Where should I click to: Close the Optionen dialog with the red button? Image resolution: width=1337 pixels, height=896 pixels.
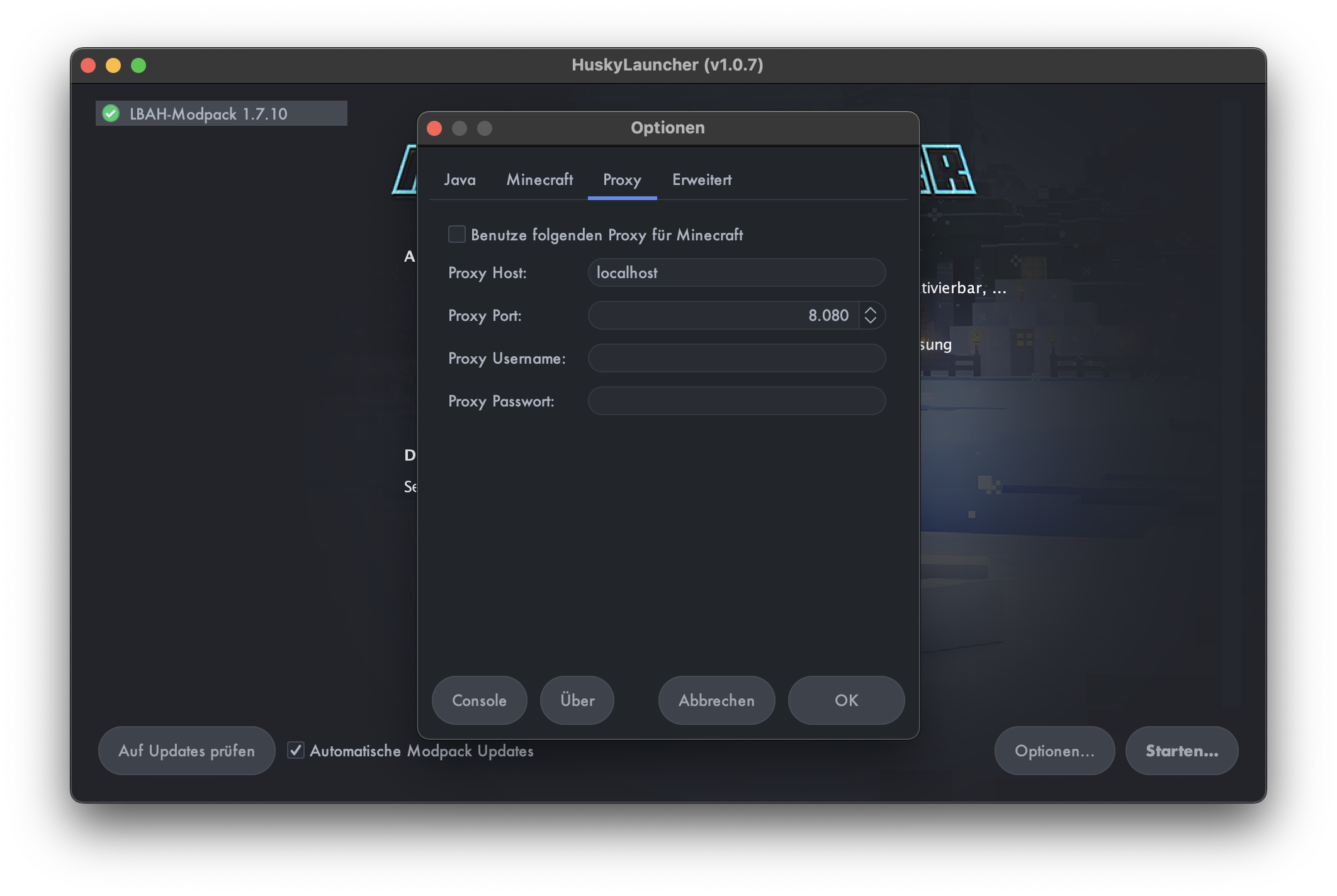click(x=434, y=128)
